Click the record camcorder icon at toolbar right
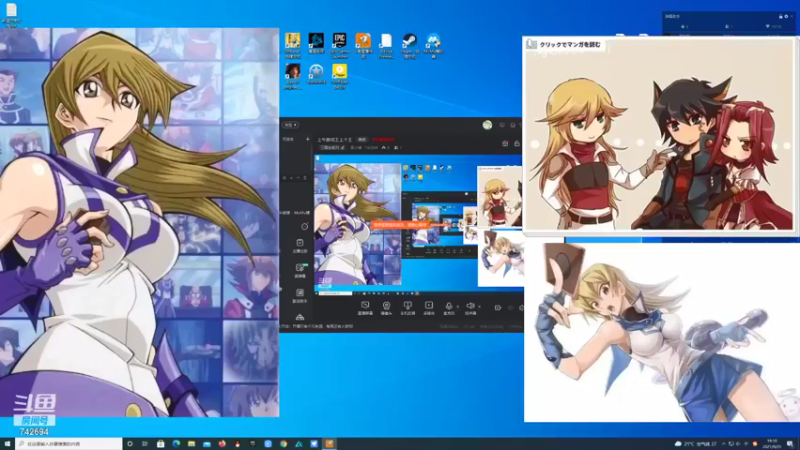The height and width of the screenshot is (450, 800). [497, 308]
